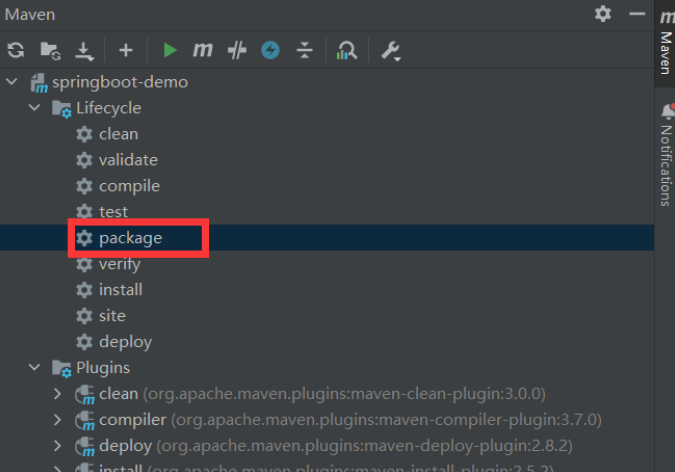Show dependencies analyzer icon
Viewport: 675px width, 472px height.
click(x=347, y=51)
